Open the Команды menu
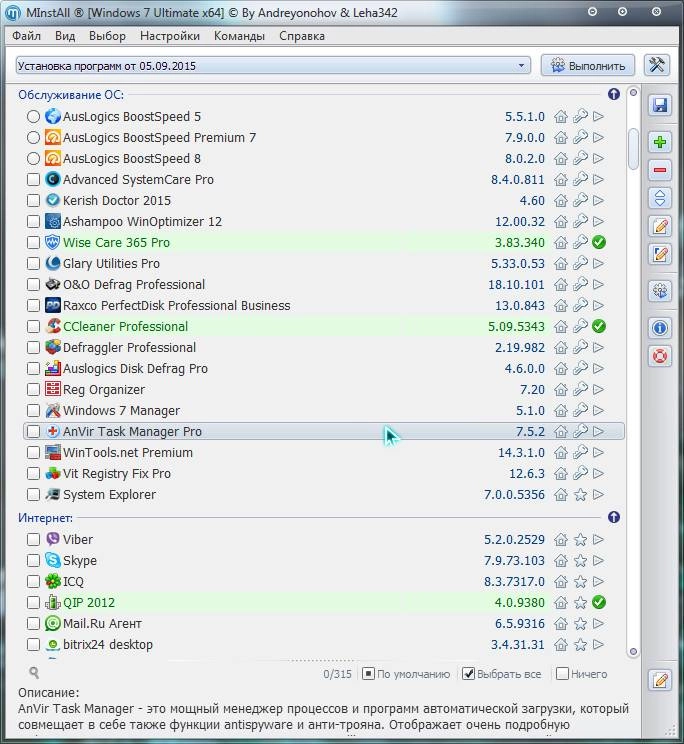 tap(239, 36)
